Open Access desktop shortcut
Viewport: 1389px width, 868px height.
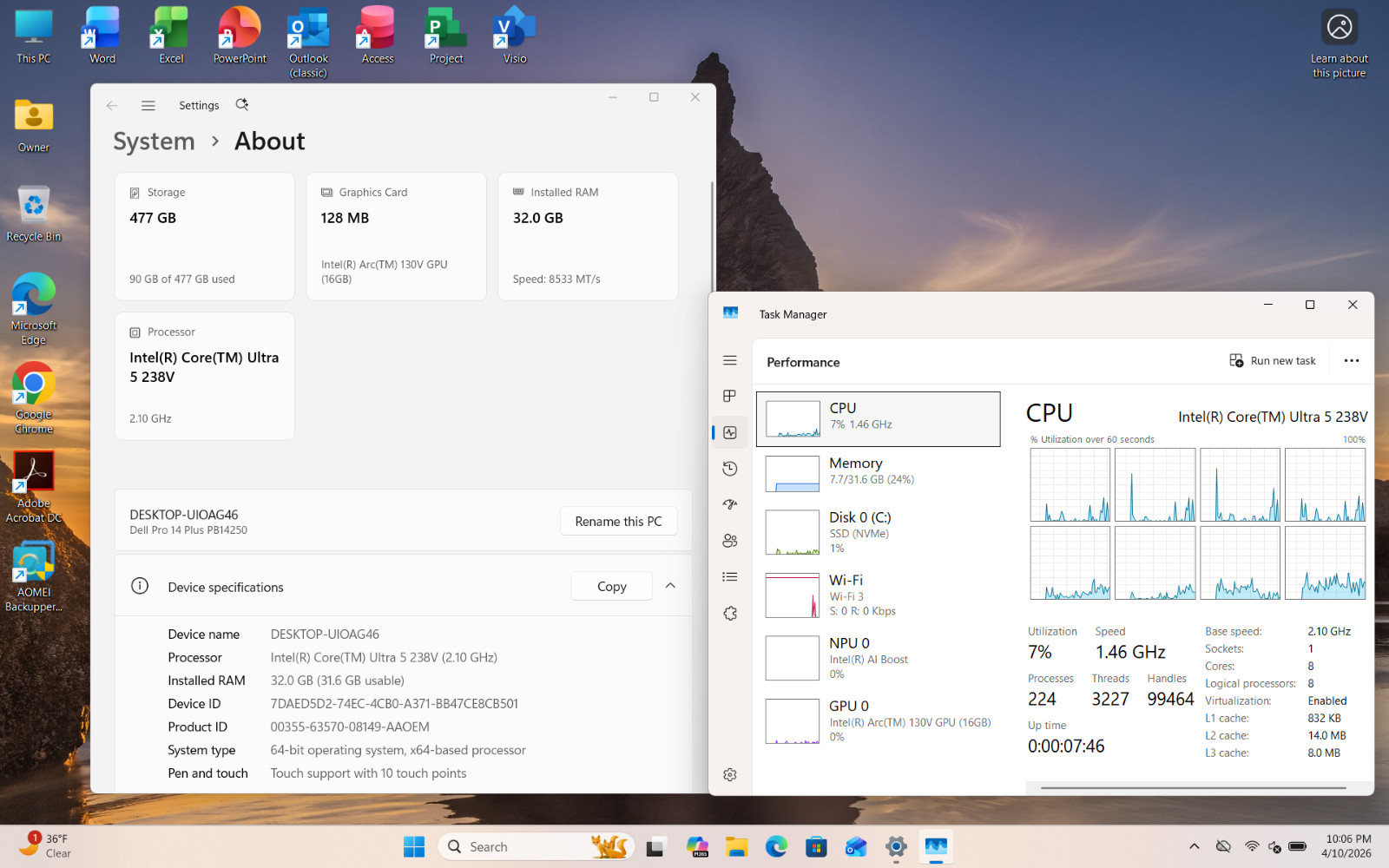[x=377, y=36]
